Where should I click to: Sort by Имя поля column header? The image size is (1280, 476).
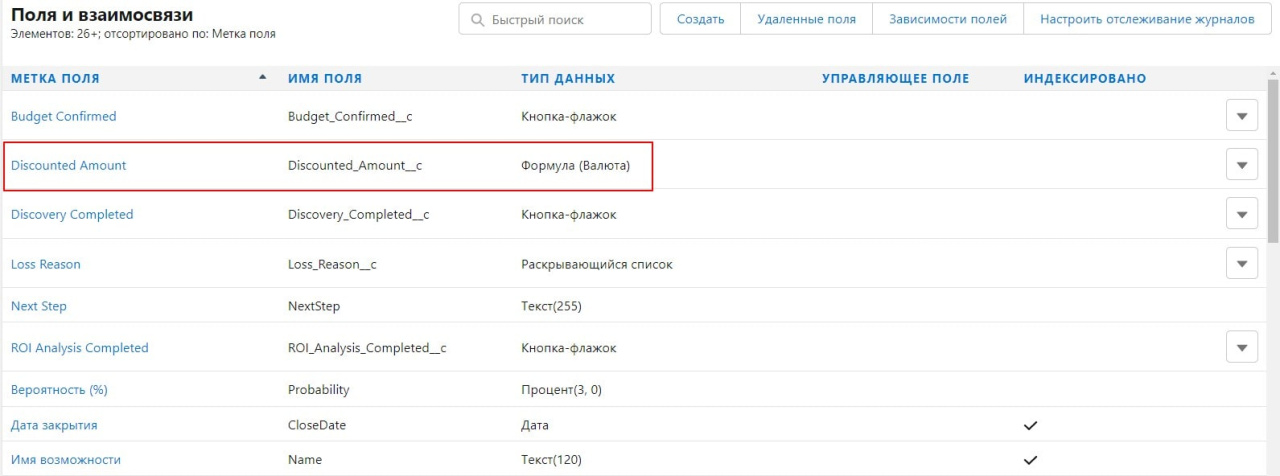tap(325, 78)
